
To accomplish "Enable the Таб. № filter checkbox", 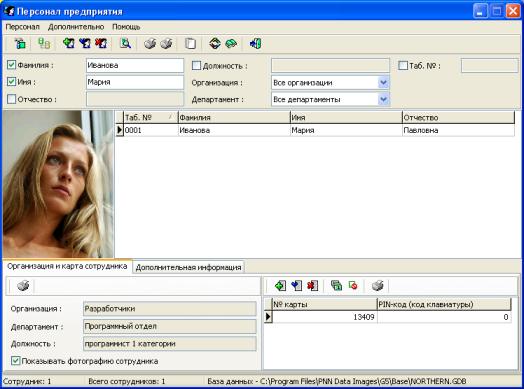I will tap(403, 66).
